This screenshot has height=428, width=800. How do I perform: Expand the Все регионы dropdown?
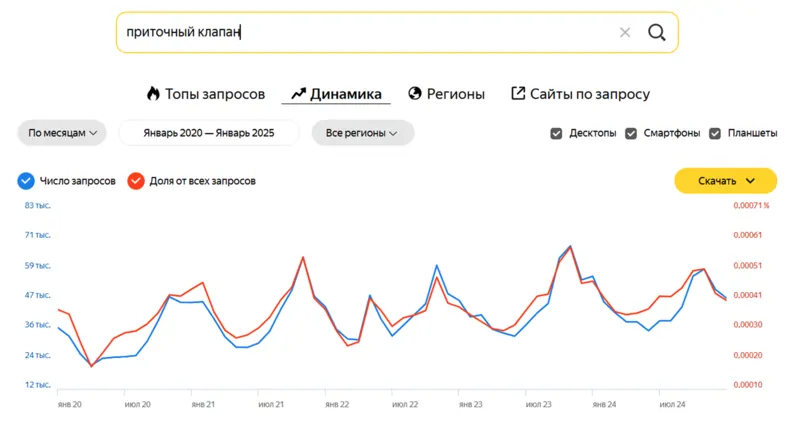[x=362, y=133]
